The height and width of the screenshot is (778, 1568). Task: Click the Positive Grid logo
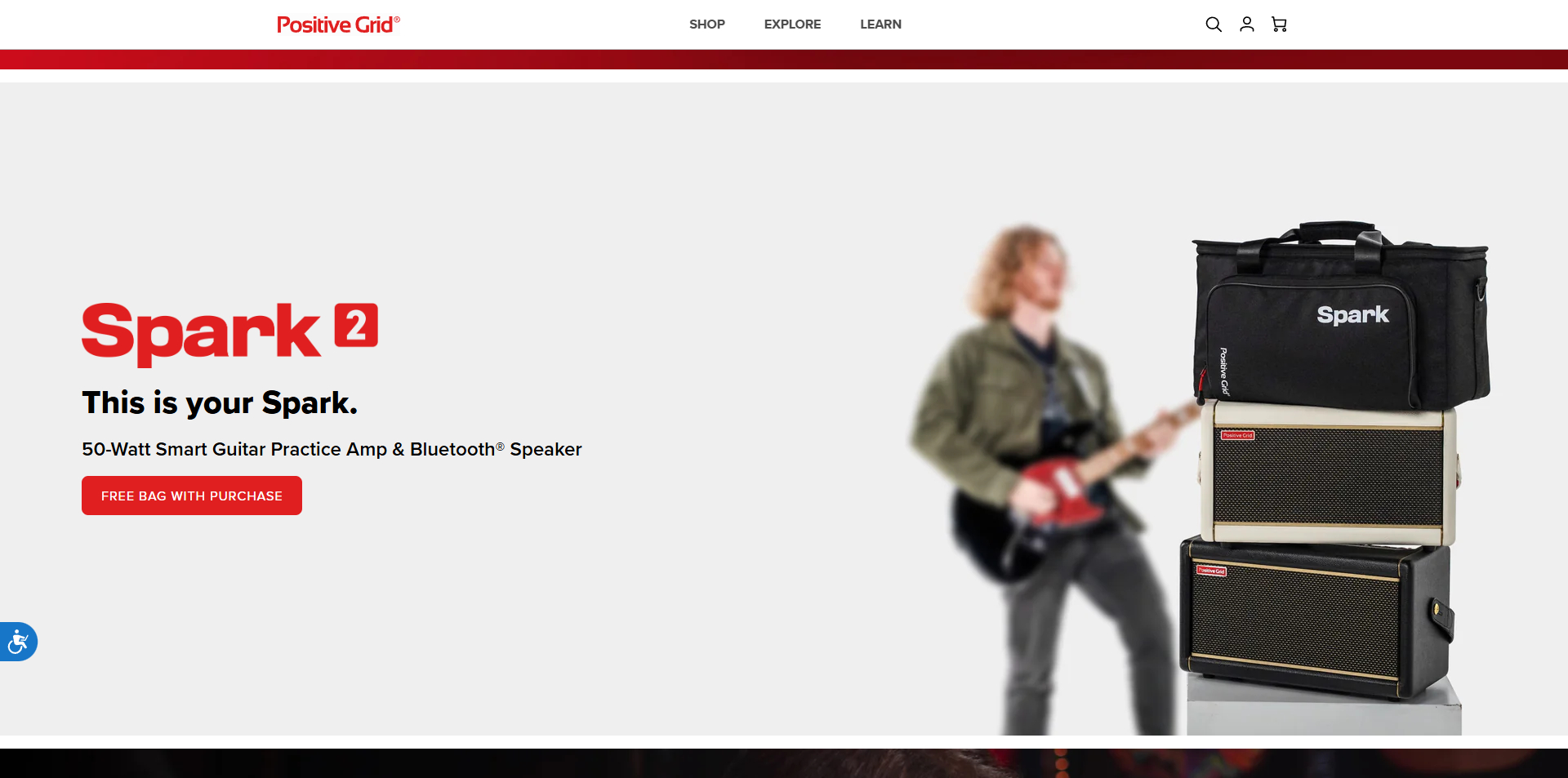coord(338,24)
